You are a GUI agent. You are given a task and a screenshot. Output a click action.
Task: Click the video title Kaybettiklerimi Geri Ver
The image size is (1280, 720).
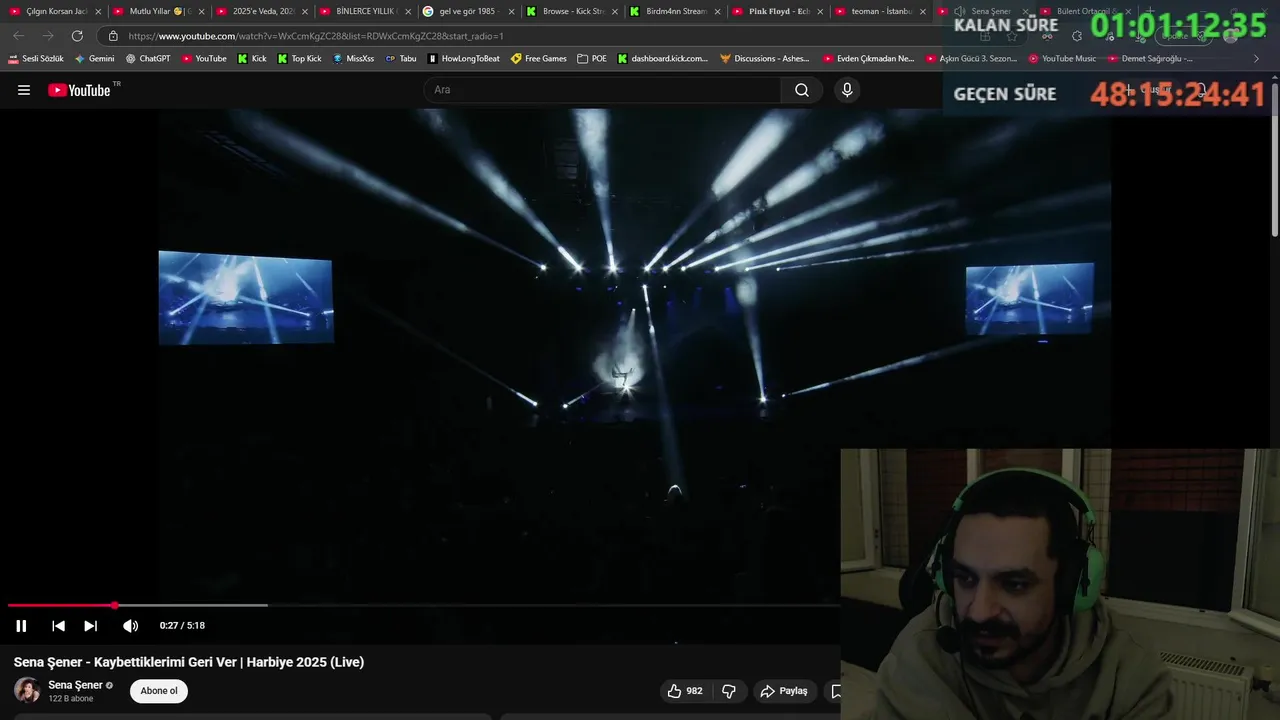(189, 662)
